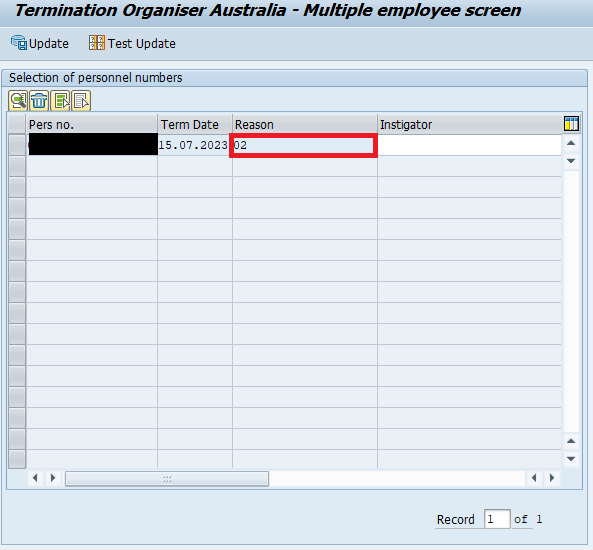Click the green select all rows icon
The height and width of the screenshot is (550, 593).
60,101
